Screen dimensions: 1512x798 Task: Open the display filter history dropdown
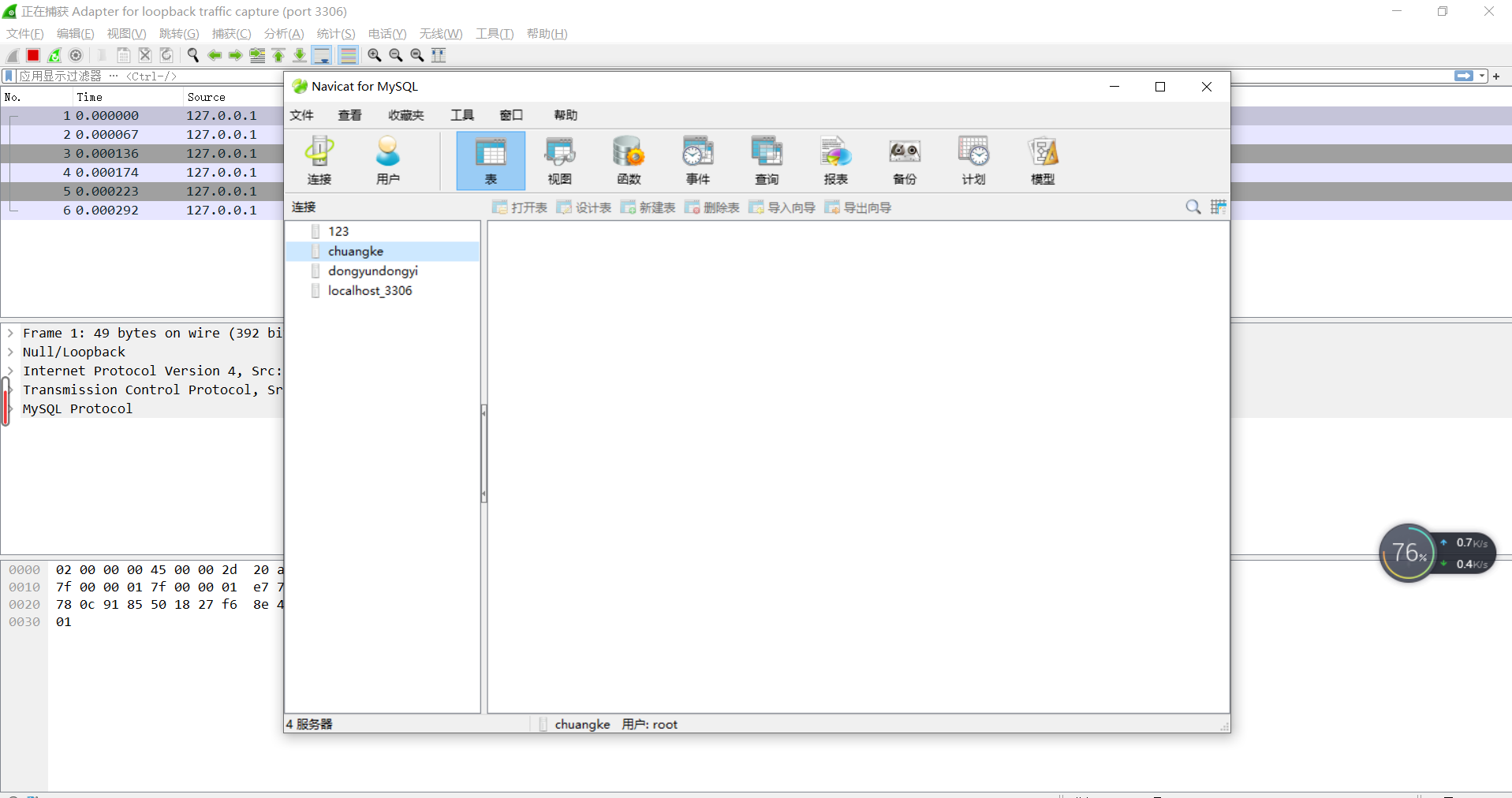[x=1482, y=76]
